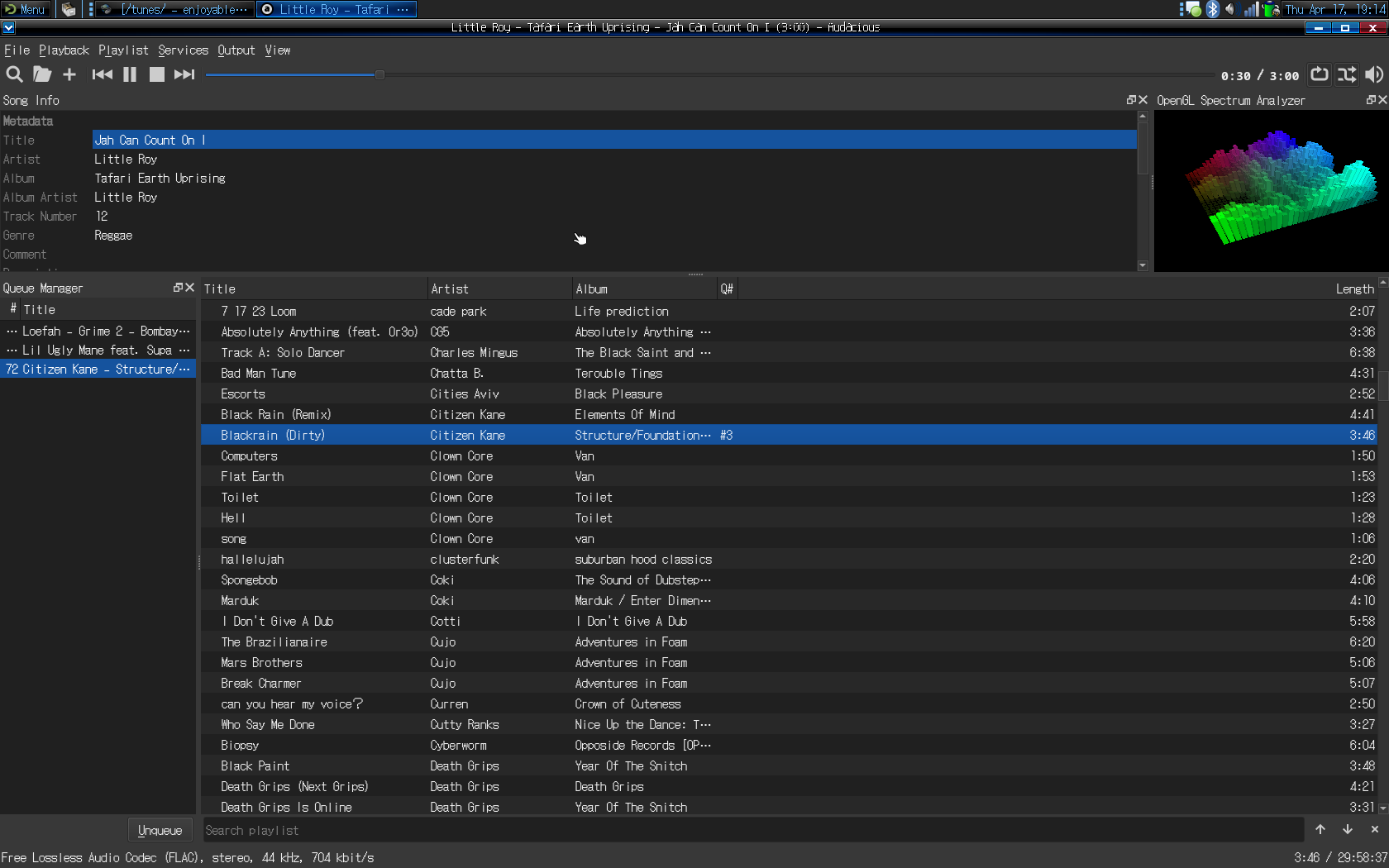This screenshot has width=1389, height=868.
Task: Click the search library magnifier icon
Action: pos(14,74)
